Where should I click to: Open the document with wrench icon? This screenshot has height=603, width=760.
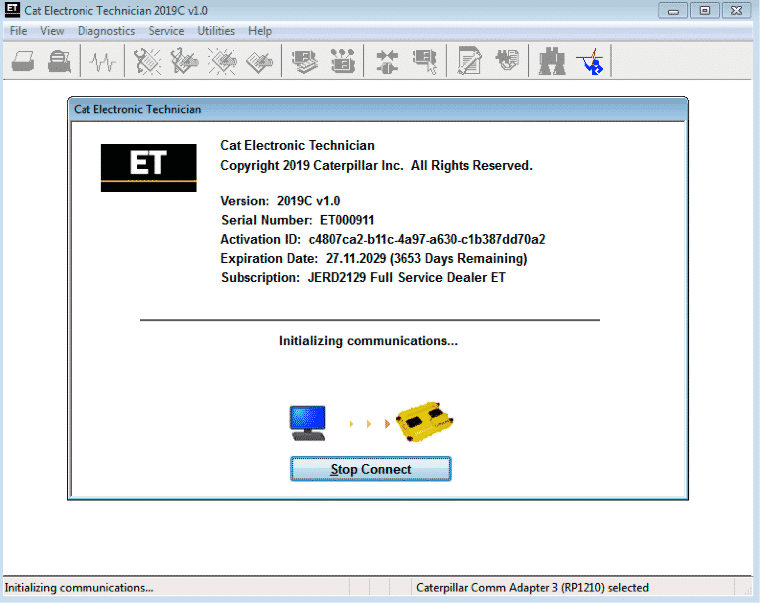pos(469,61)
